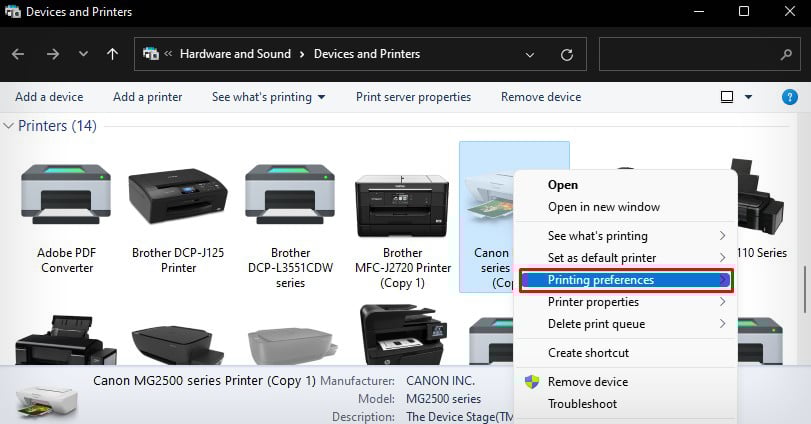This screenshot has height=424, width=811.
Task: Click Hardware and Sound breadcrumb
Action: [x=235, y=54]
